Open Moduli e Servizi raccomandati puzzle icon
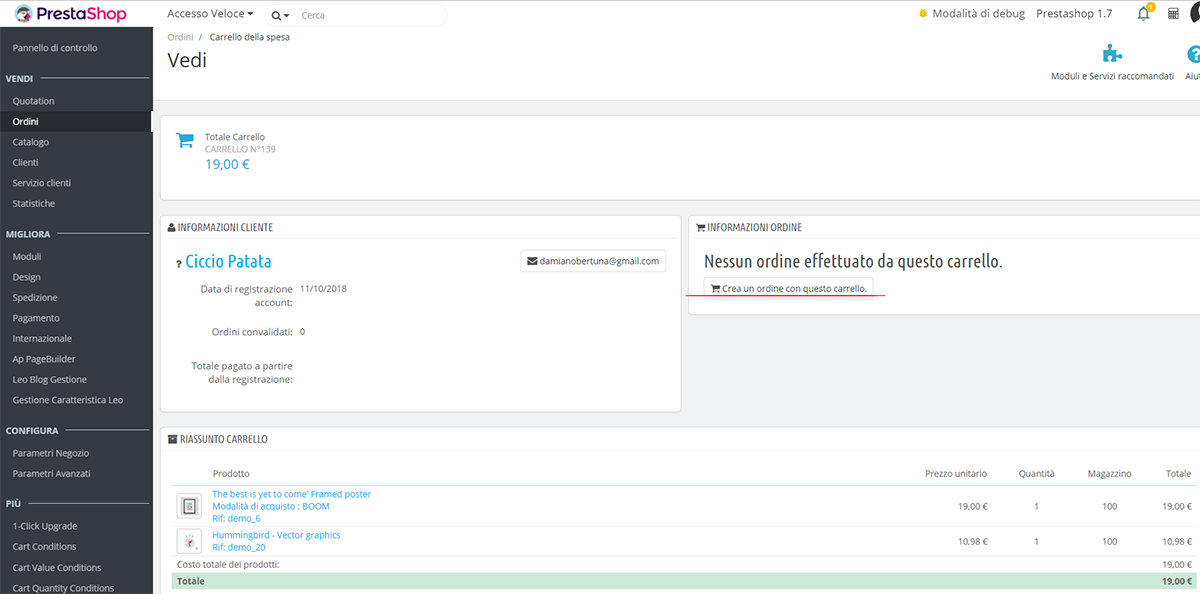Screen dimensions: 1200x594 pos(1111,54)
